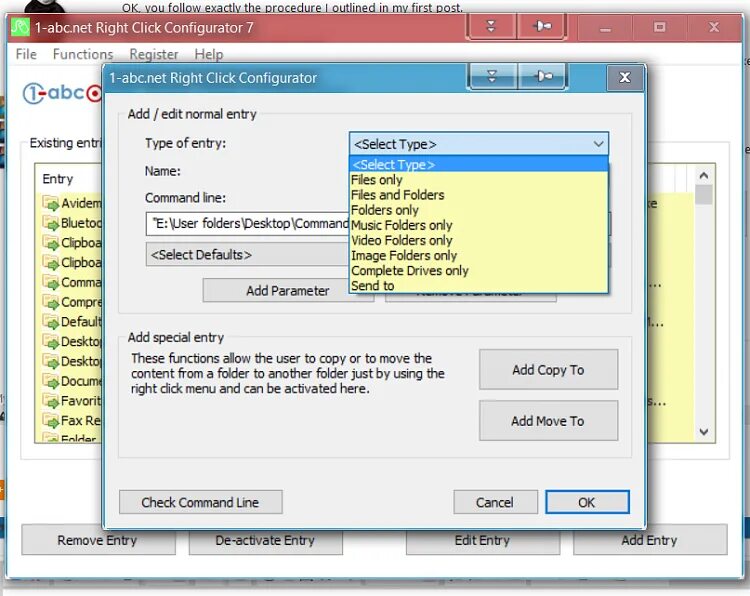Image resolution: width=750 pixels, height=596 pixels.
Task: Select the Compre entry icon in list
Action: [x=50, y=302]
